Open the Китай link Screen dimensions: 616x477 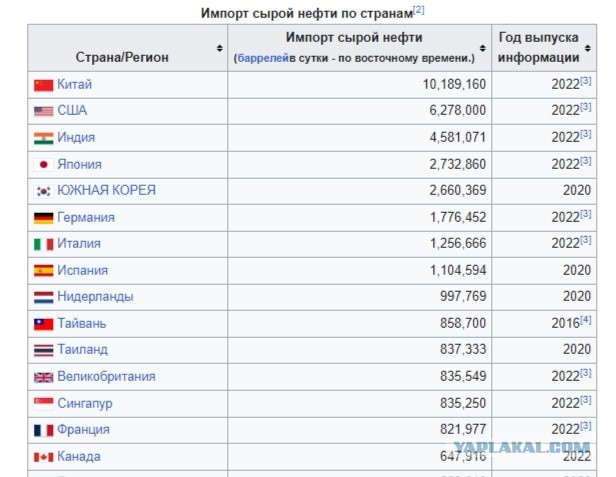(75, 85)
